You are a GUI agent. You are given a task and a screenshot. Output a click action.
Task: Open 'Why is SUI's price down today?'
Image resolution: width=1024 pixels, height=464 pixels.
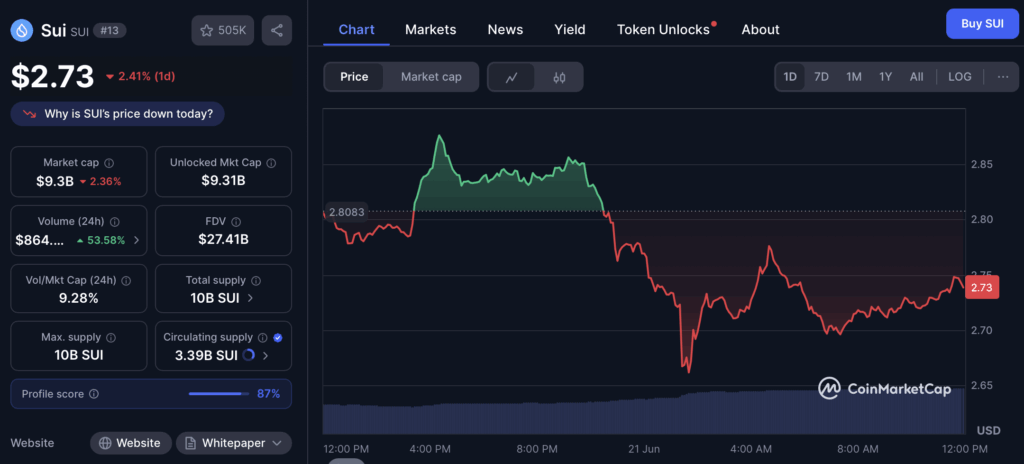coord(118,114)
